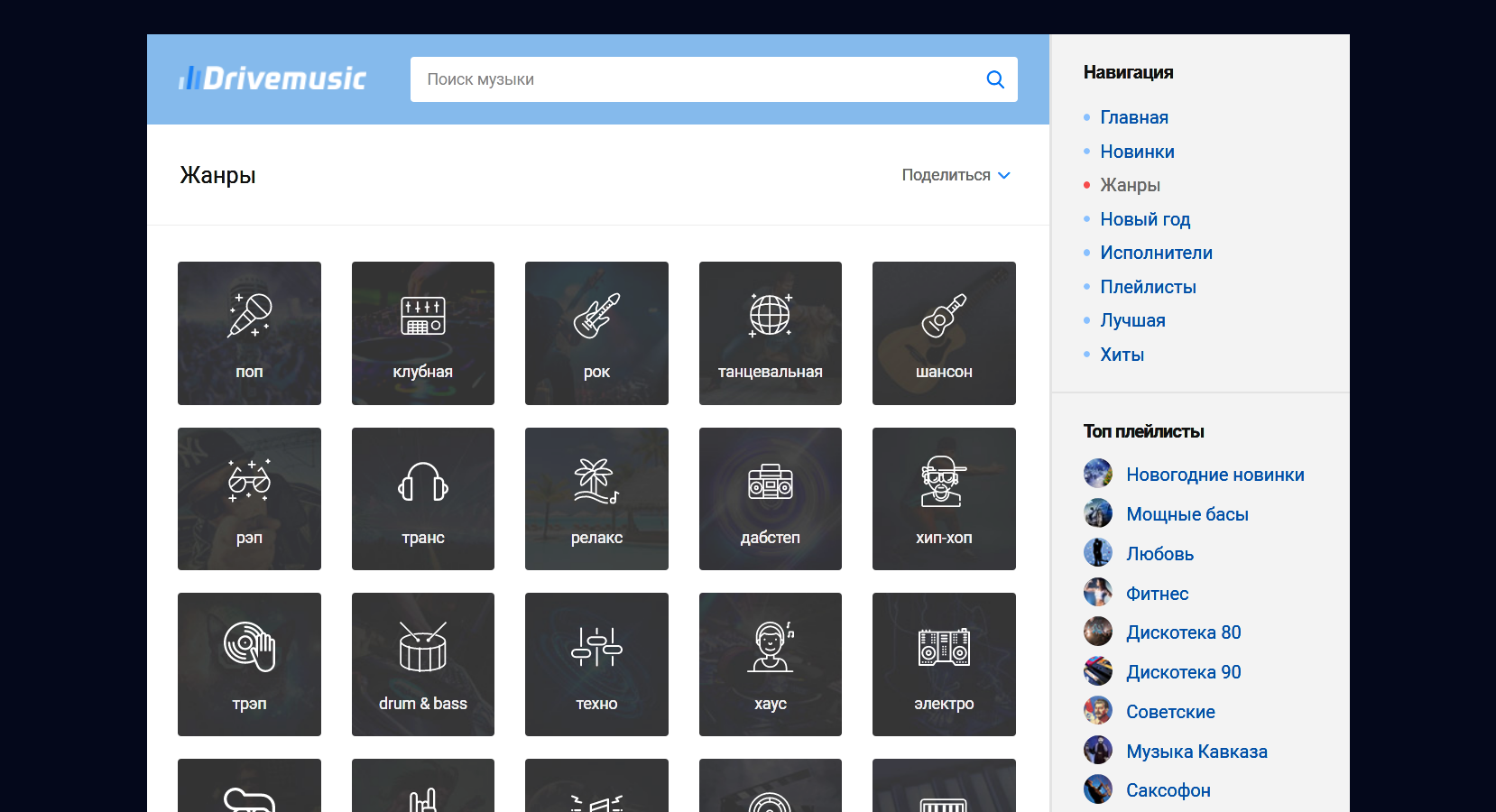Screen dimensions: 1496x812
Task: Open the рэп sunglasses genre tile
Action: pyautogui.click(x=249, y=499)
